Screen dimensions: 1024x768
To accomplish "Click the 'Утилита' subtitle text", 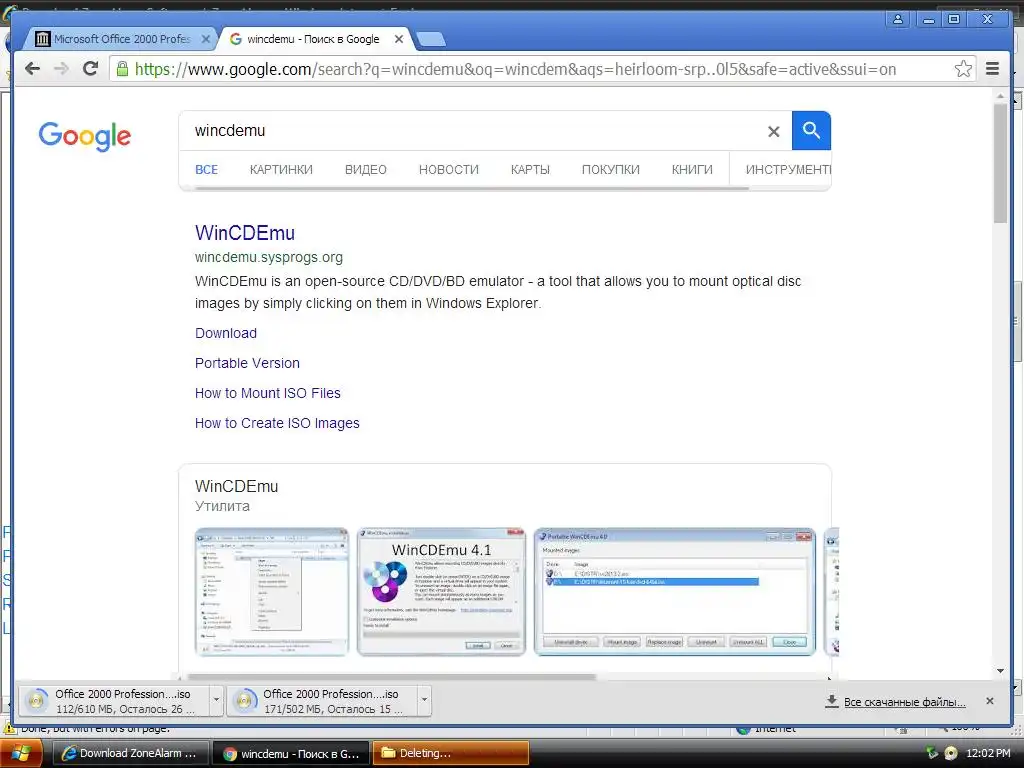I will click(x=222, y=506).
